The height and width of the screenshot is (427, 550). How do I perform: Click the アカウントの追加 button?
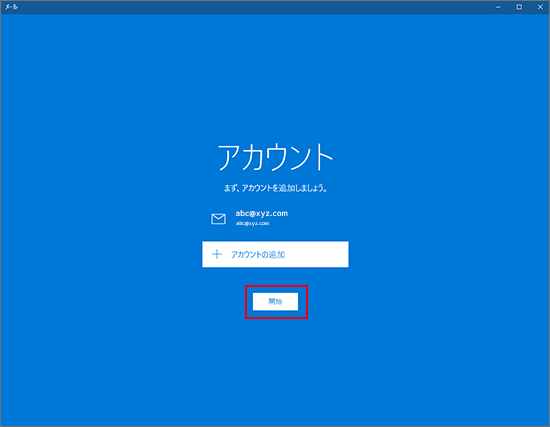(275, 254)
